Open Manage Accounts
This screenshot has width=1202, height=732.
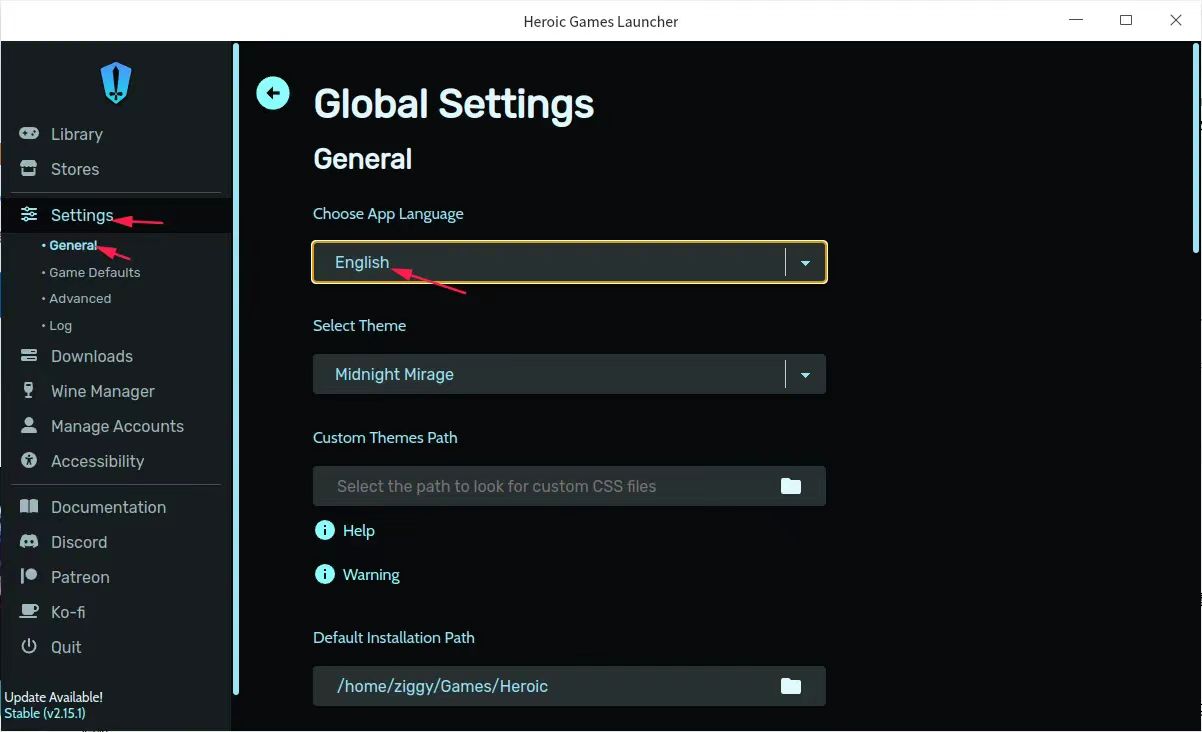point(116,426)
